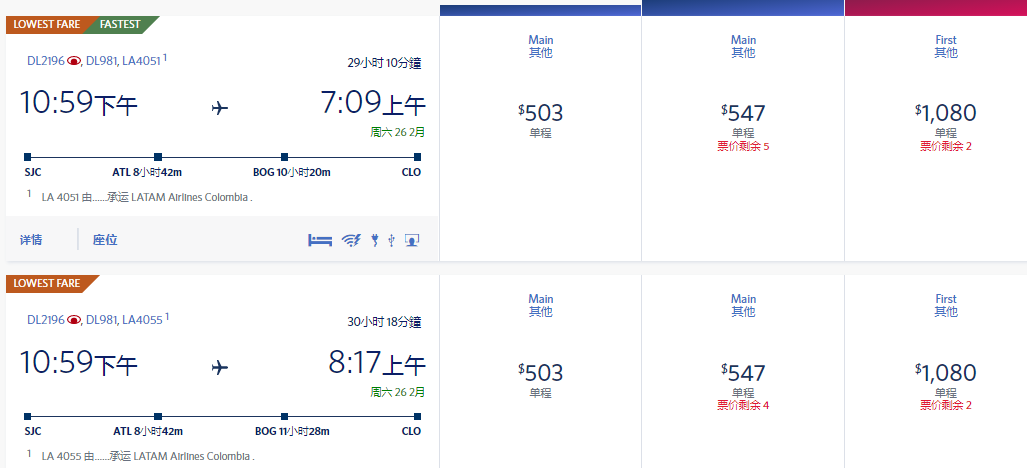This screenshot has width=1027, height=468.
Task: Click the red-eye icon beside DL2196 in the LA4051 itinerary
Action: [x=73, y=61]
